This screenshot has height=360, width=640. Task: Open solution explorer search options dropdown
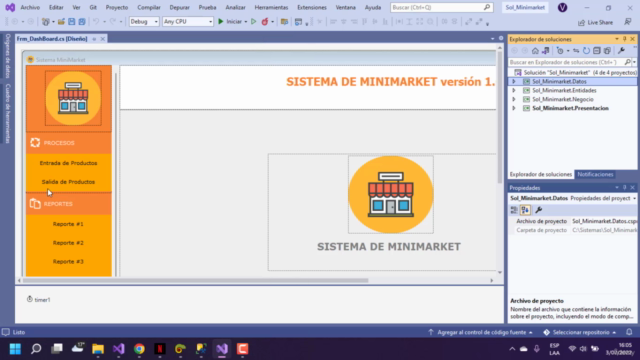point(634,62)
